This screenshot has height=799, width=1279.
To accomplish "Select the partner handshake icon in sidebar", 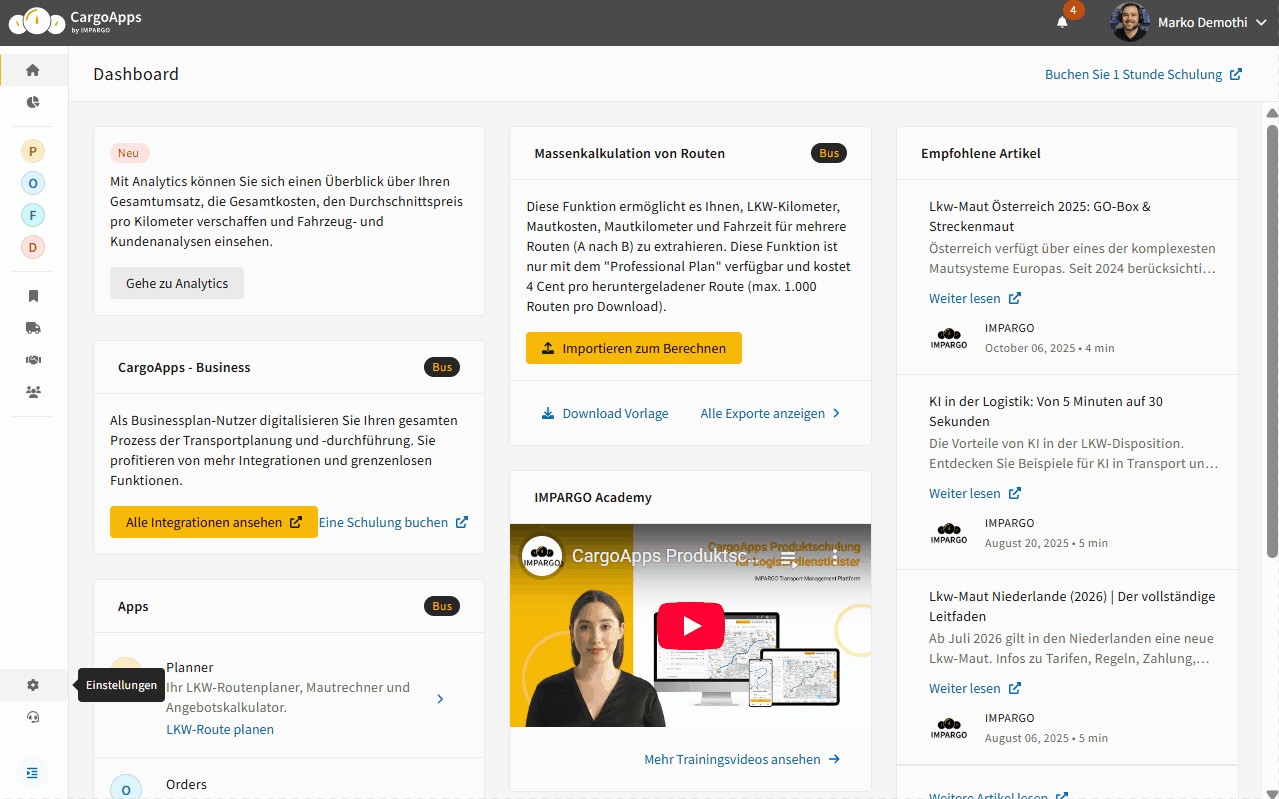I will (33, 360).
